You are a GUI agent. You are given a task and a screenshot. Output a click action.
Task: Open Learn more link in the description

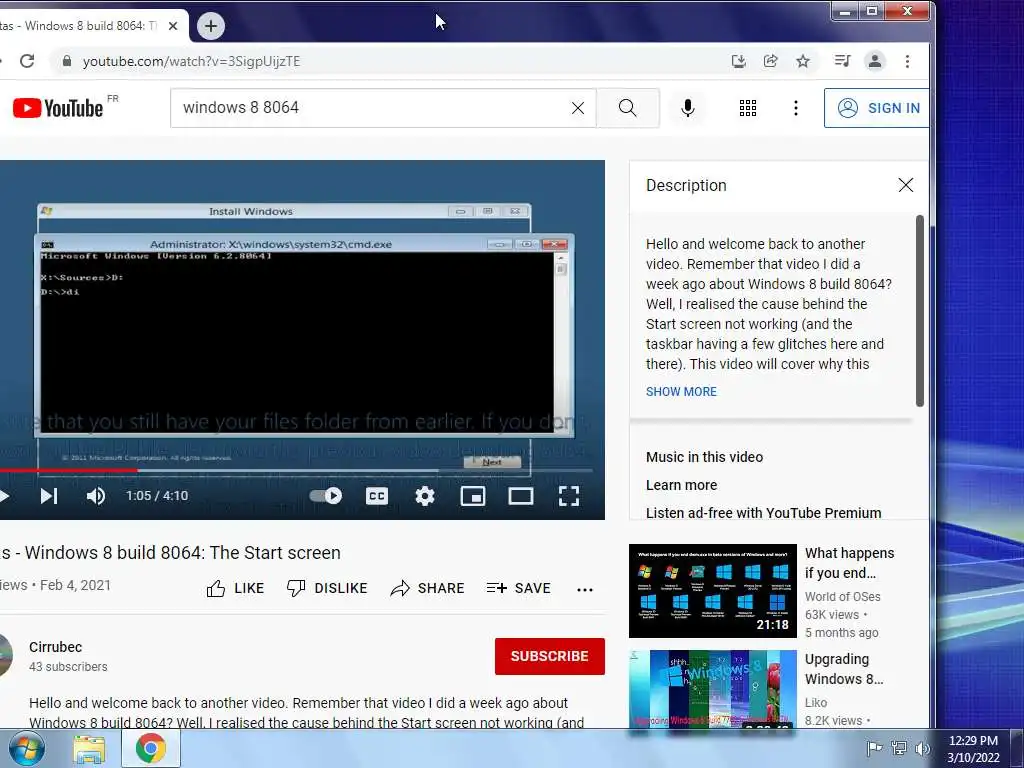681,485
